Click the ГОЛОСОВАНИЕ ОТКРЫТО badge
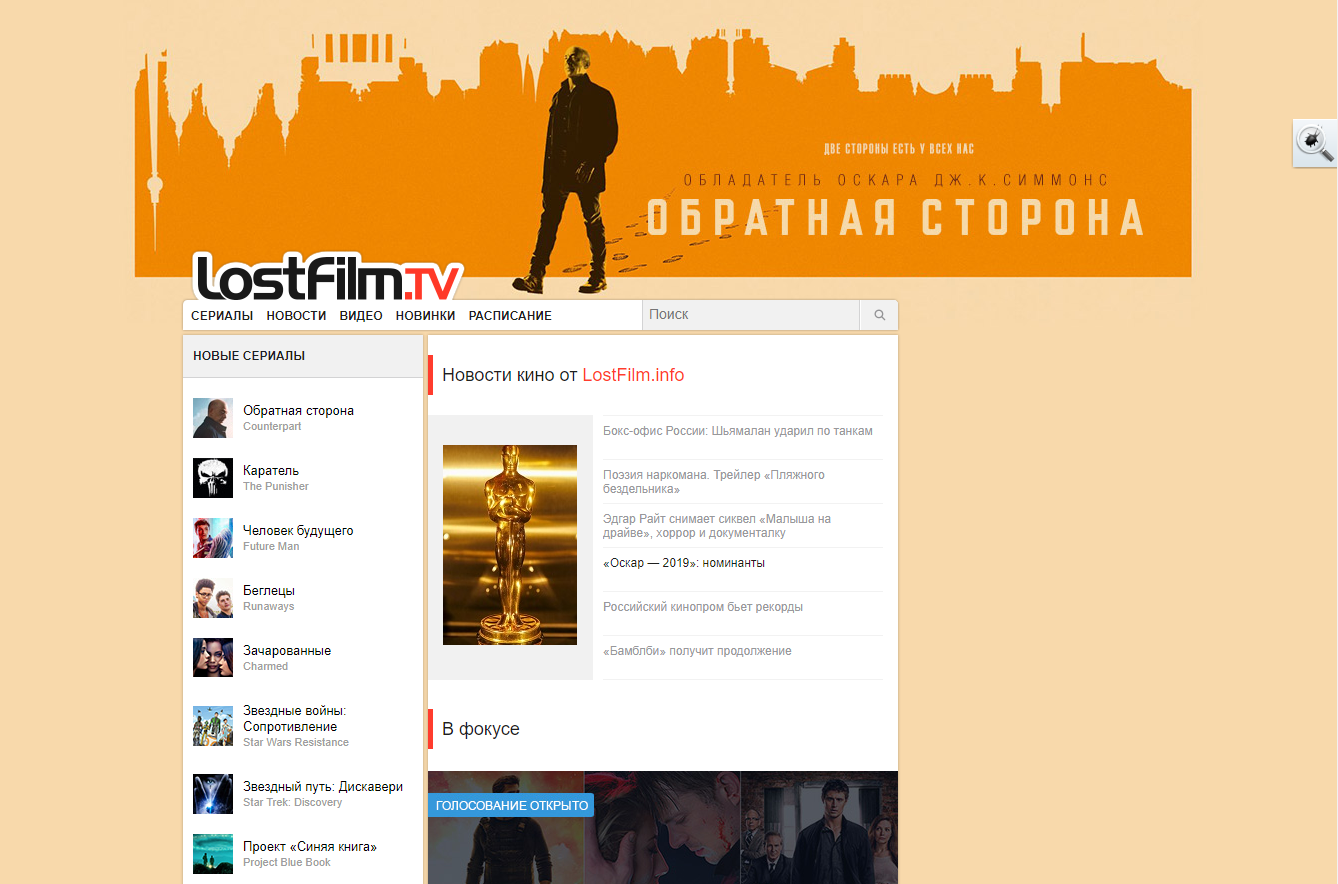1338x884 pixels. 511,805
